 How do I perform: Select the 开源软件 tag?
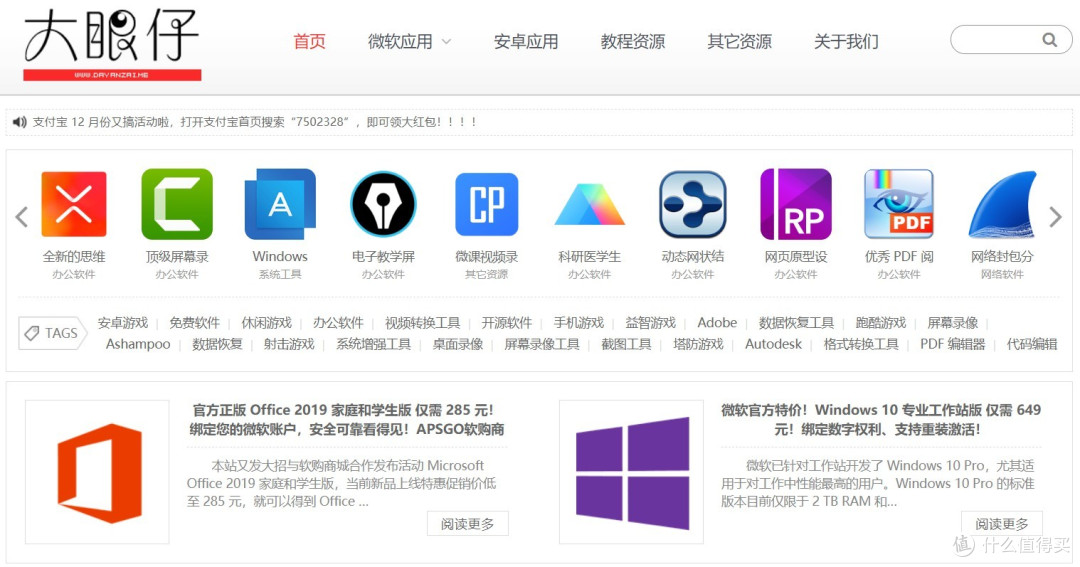tap(507, 322)
